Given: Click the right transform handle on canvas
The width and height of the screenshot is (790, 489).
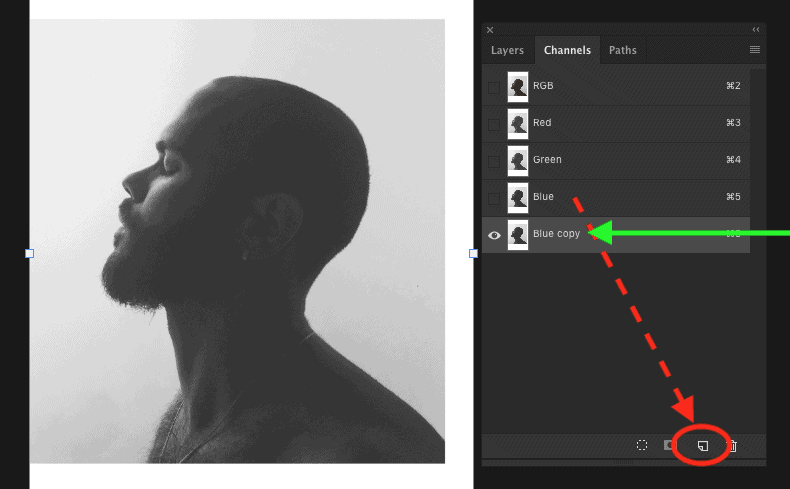Looking at the screenshot, I should [x=473, y=253].
